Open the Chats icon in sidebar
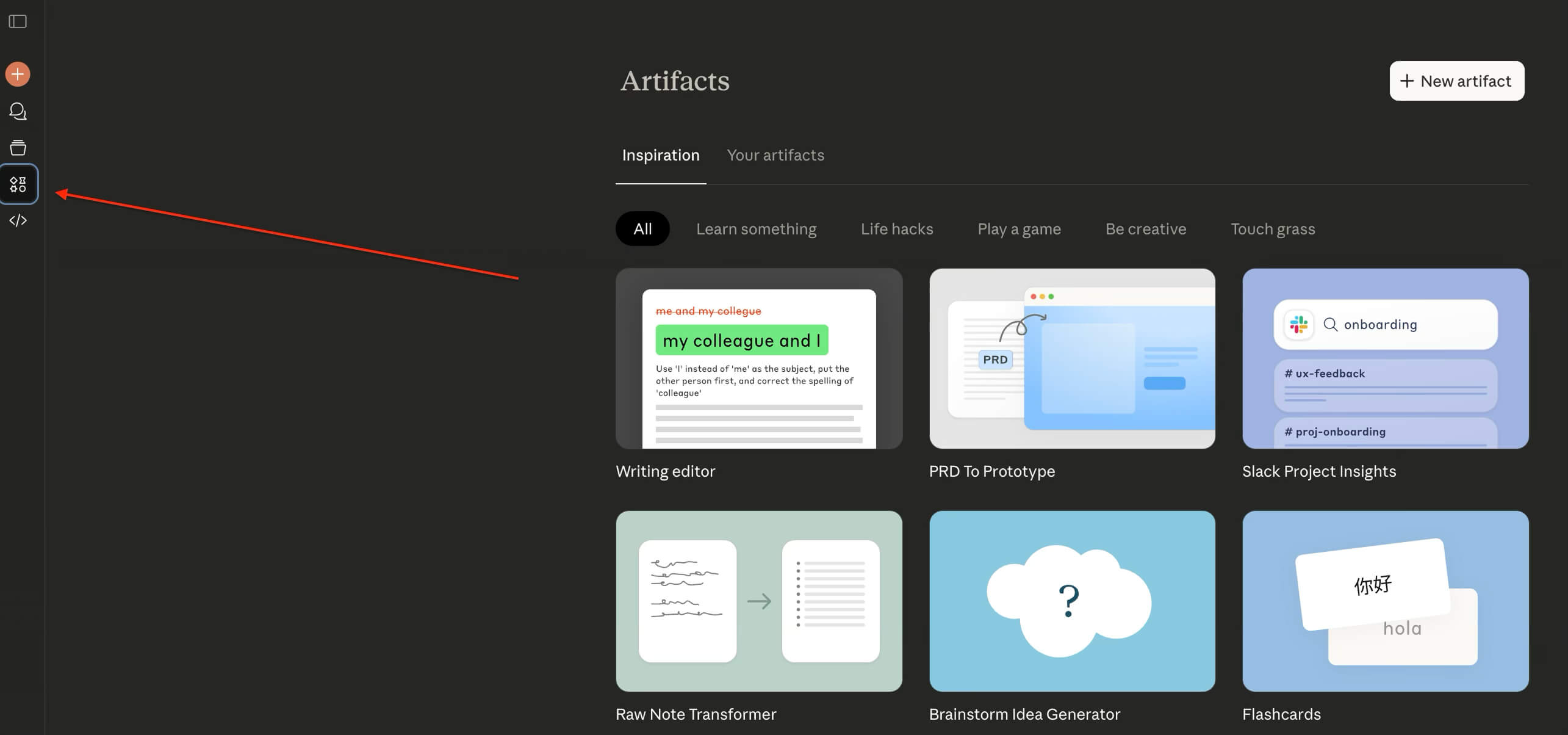Viewport: 1568px width, 735px height. point(18,111)
